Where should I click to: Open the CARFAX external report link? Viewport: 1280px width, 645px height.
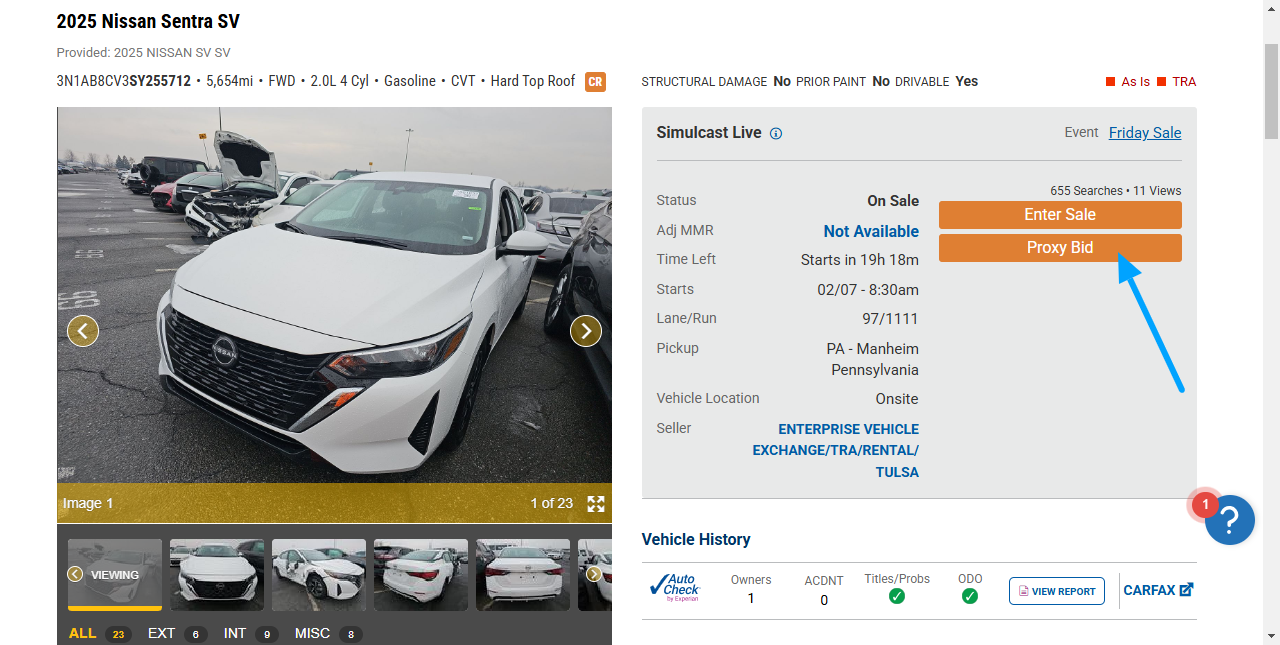[1157, 590]
